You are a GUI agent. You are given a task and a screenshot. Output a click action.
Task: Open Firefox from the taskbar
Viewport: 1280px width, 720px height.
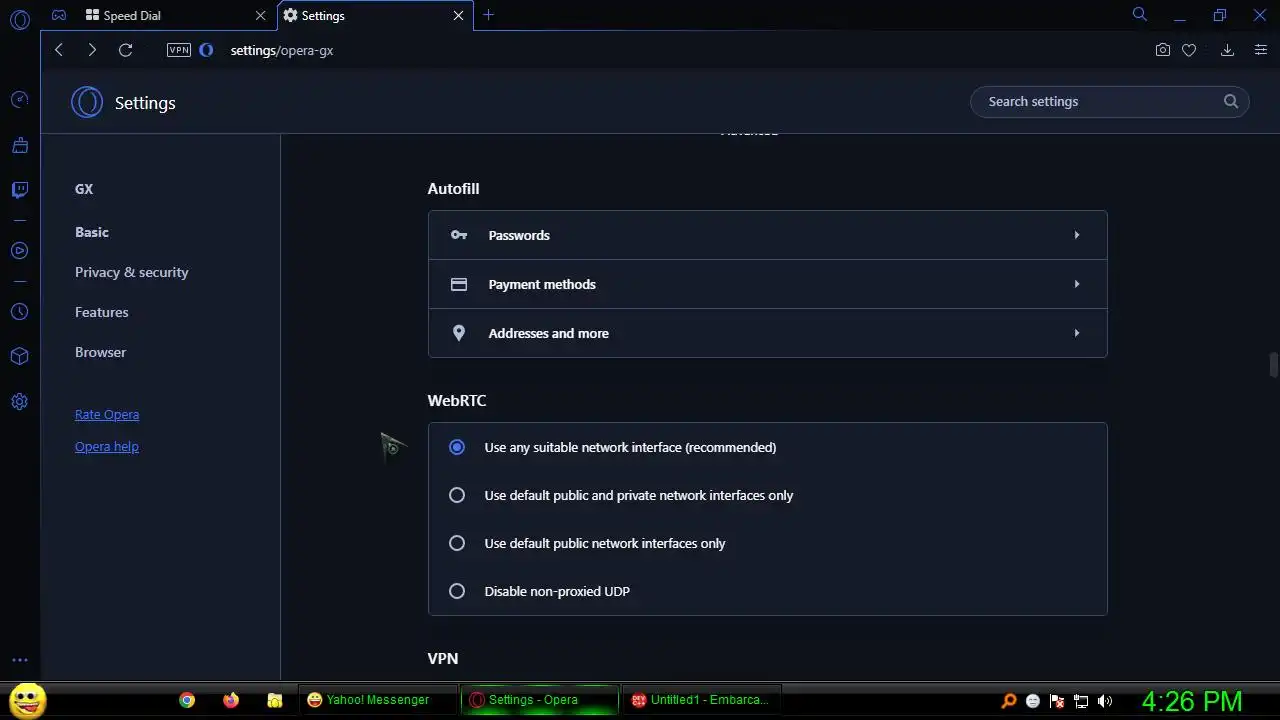click(x=231, y=700)
